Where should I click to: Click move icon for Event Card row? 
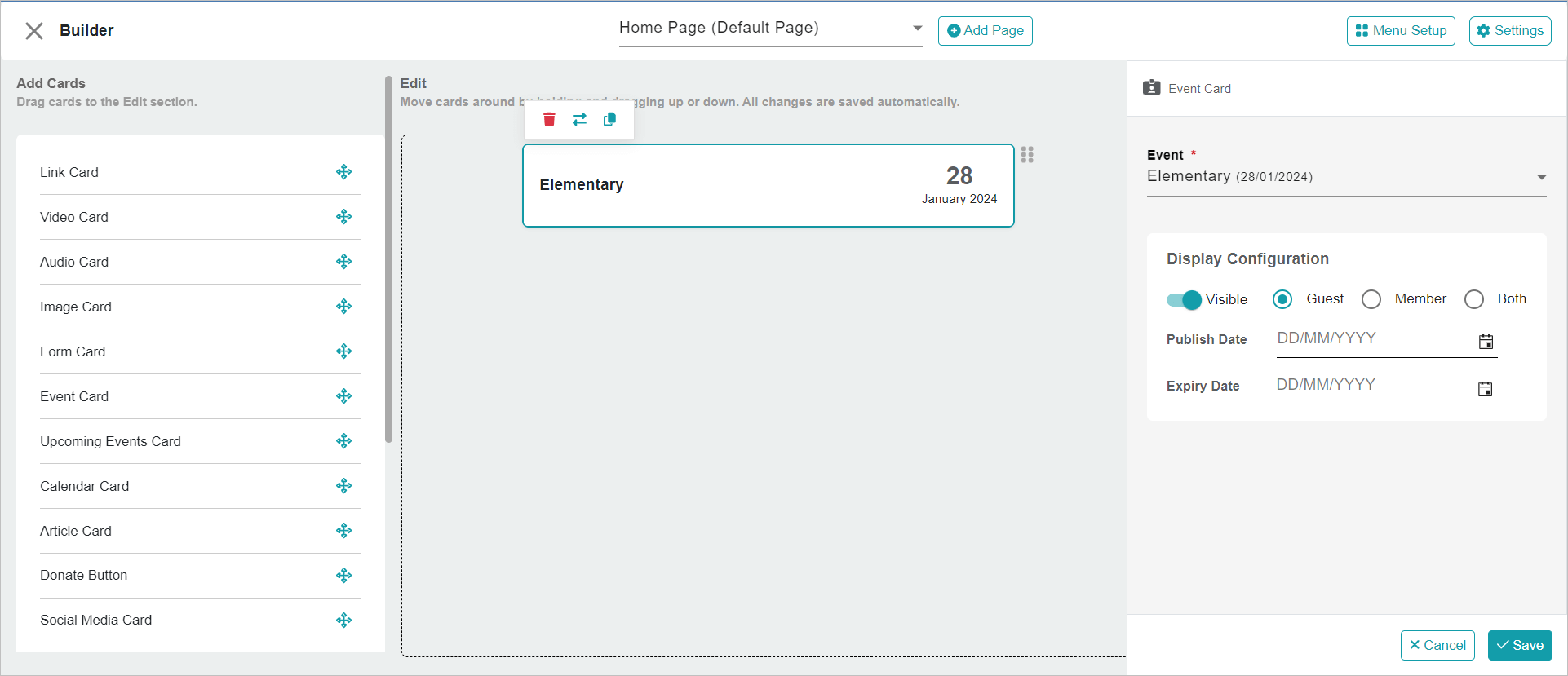(344, 396)
